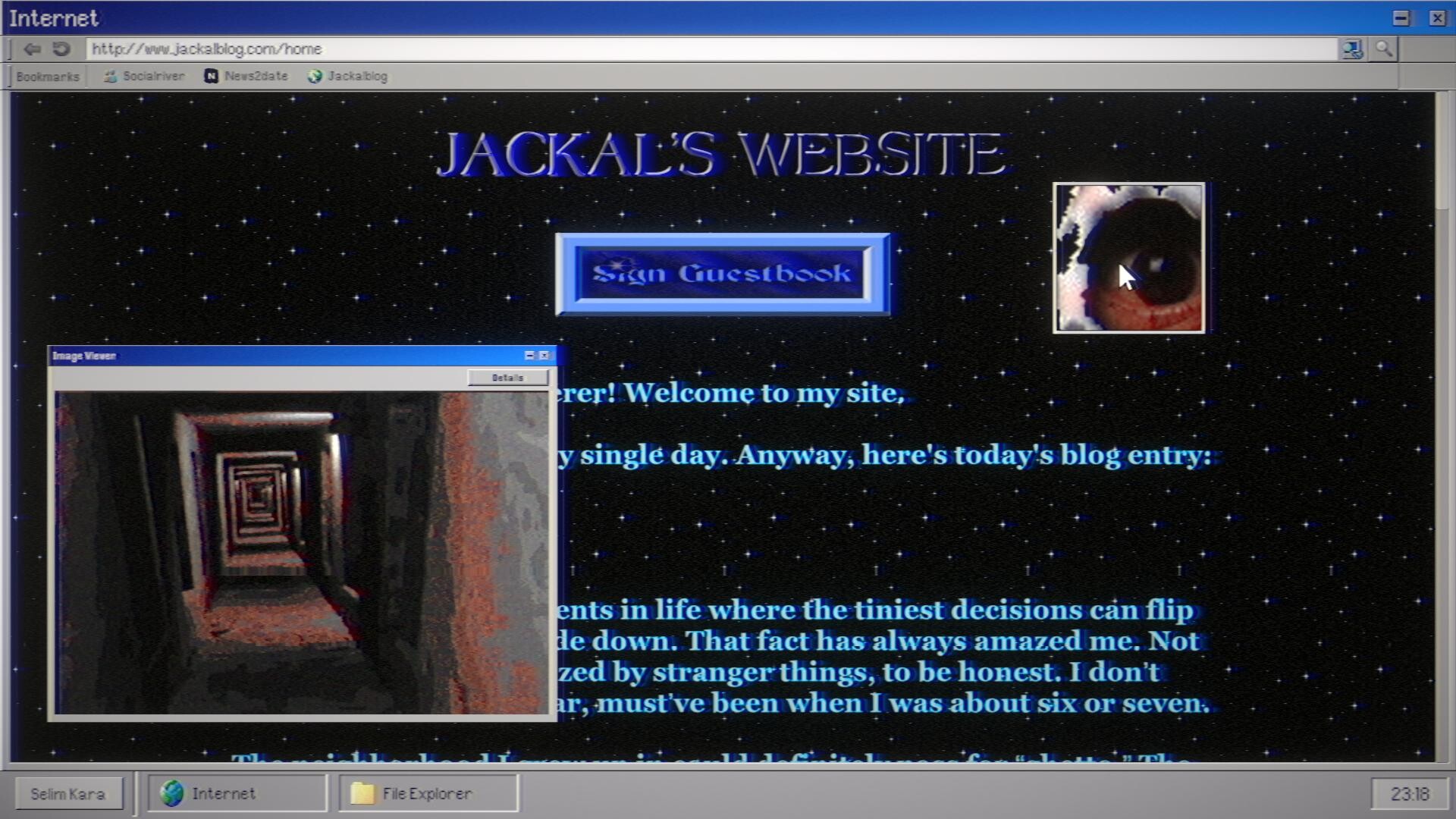Click the Socialriver bookmark icon
The width and height of the screenshot is (1456, 819).
tap(109, 76)
